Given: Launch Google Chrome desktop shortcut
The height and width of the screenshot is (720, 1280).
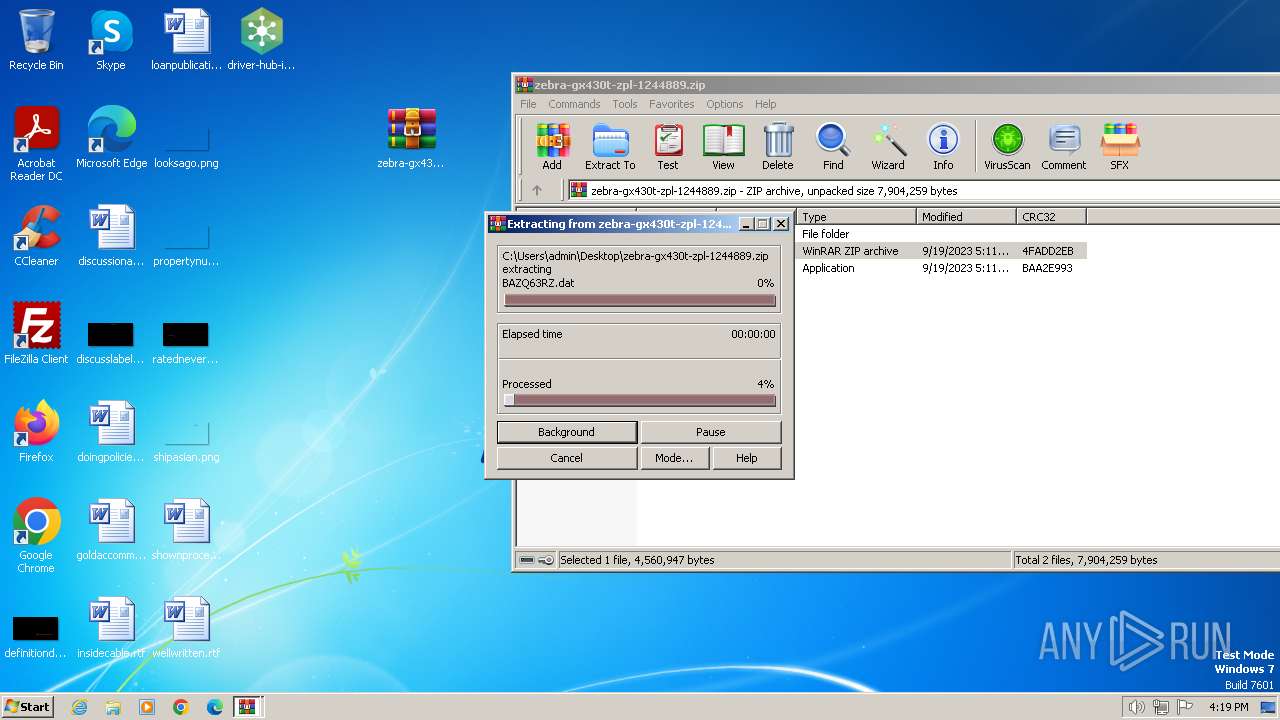Looking at the screenshot, I should point(36,536).
